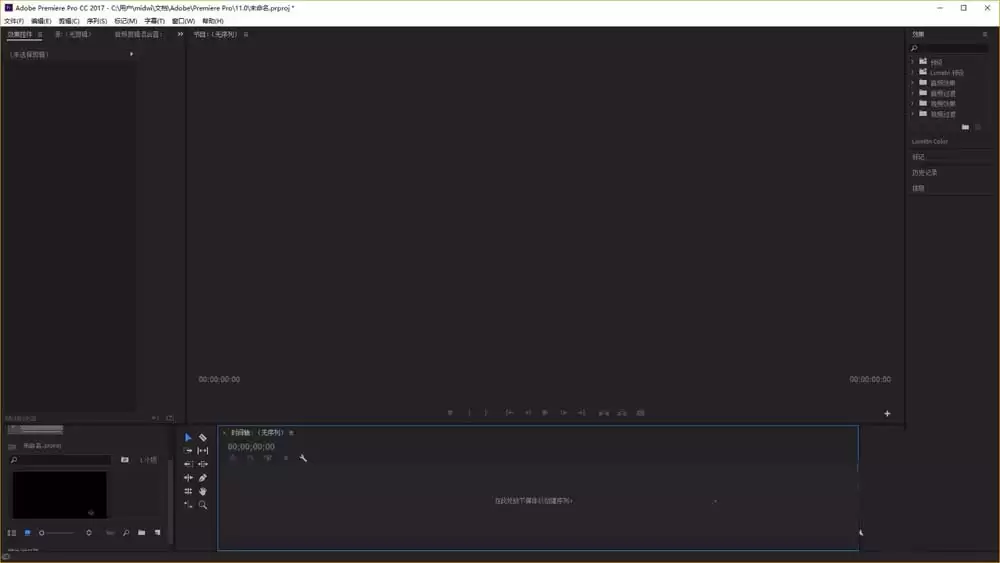This screenshot has height=563, width=1000.
Task: Open timeline display settings wrench
Action: [x=303, y=458]
